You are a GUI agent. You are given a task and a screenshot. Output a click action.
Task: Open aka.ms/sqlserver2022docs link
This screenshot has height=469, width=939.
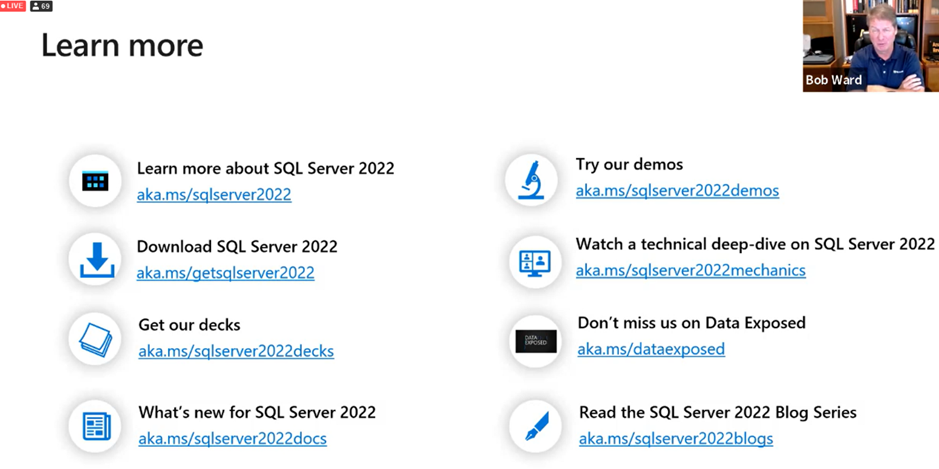(233, 439)
